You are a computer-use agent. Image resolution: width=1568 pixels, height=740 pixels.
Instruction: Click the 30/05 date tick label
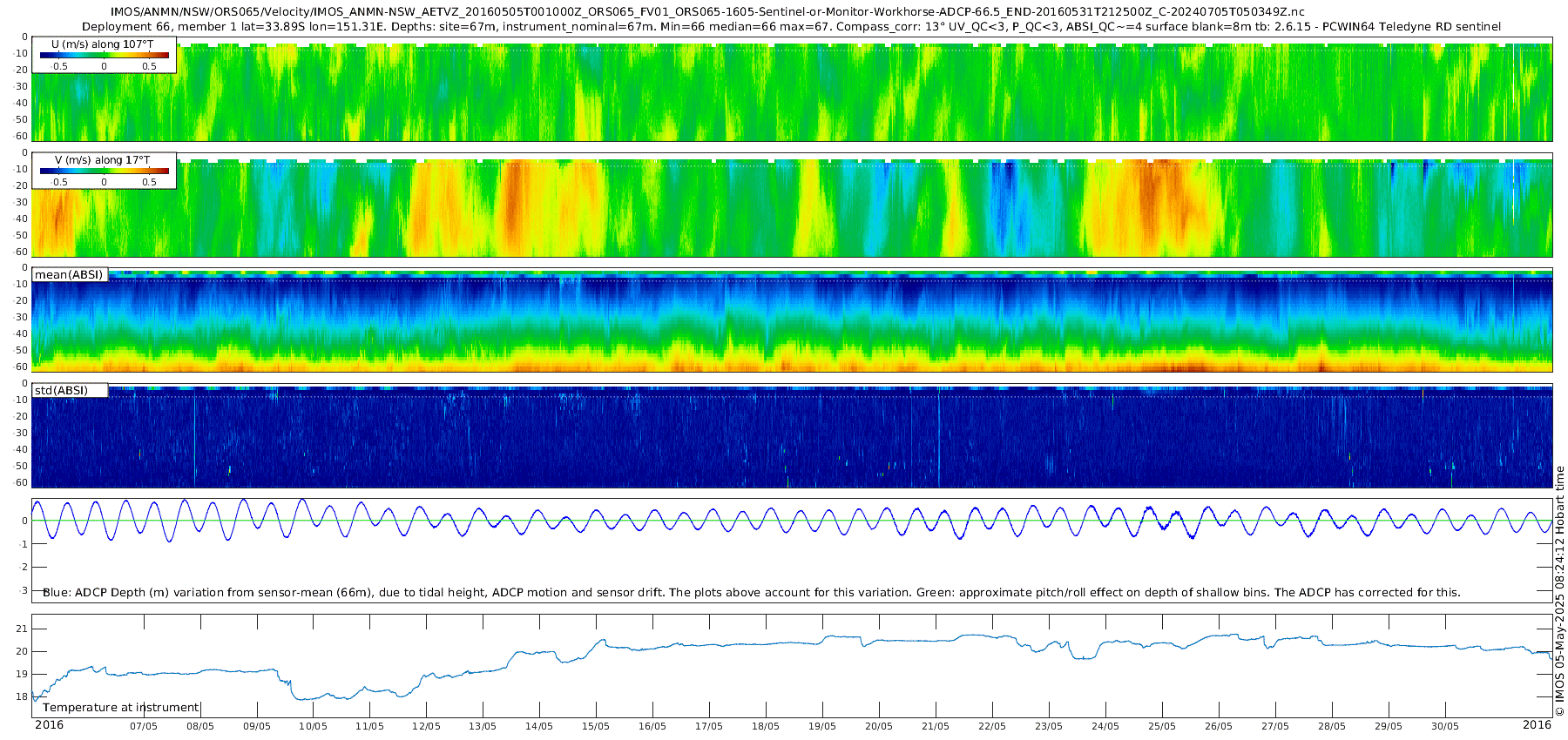(1444, 726)
